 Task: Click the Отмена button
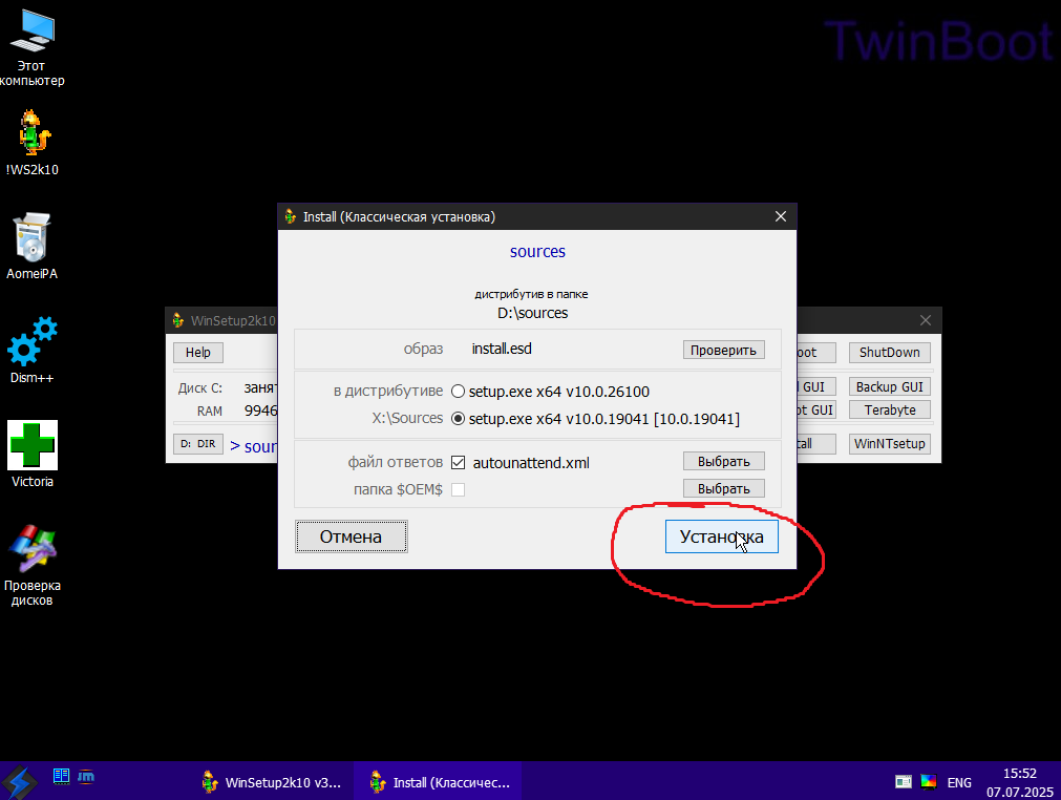point(351,537)
